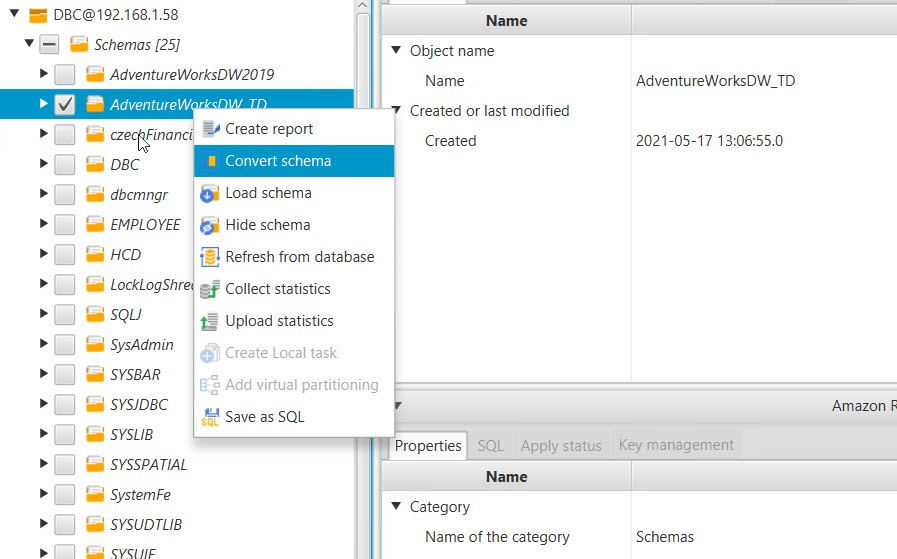This screenshot has width=897, height=559.
Task: Click the Collect statistics icon
Action: click(x=210, y=290)
